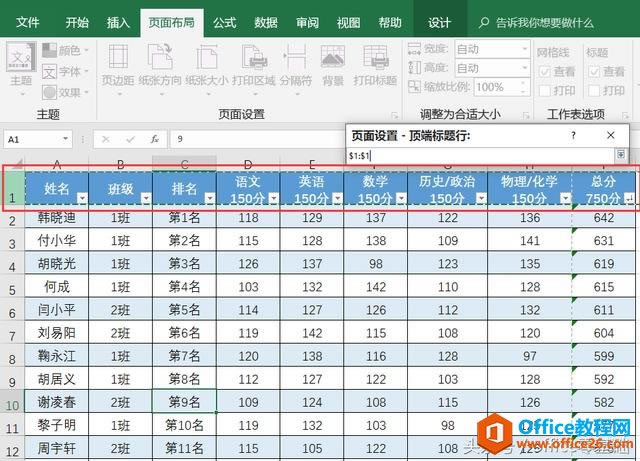This screenshot has width=640, height=461.
Task: Select the 打印区域 print area tool
Action: (x=253, y=65)
